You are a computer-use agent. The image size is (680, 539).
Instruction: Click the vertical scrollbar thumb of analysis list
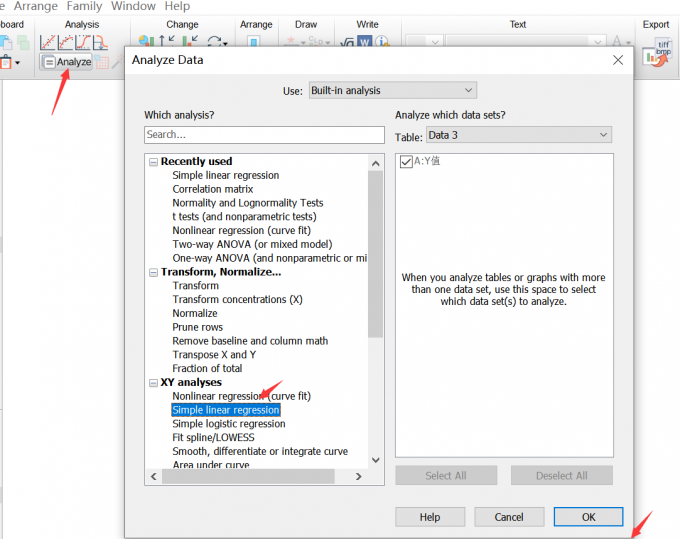click(x=376, y=254)
